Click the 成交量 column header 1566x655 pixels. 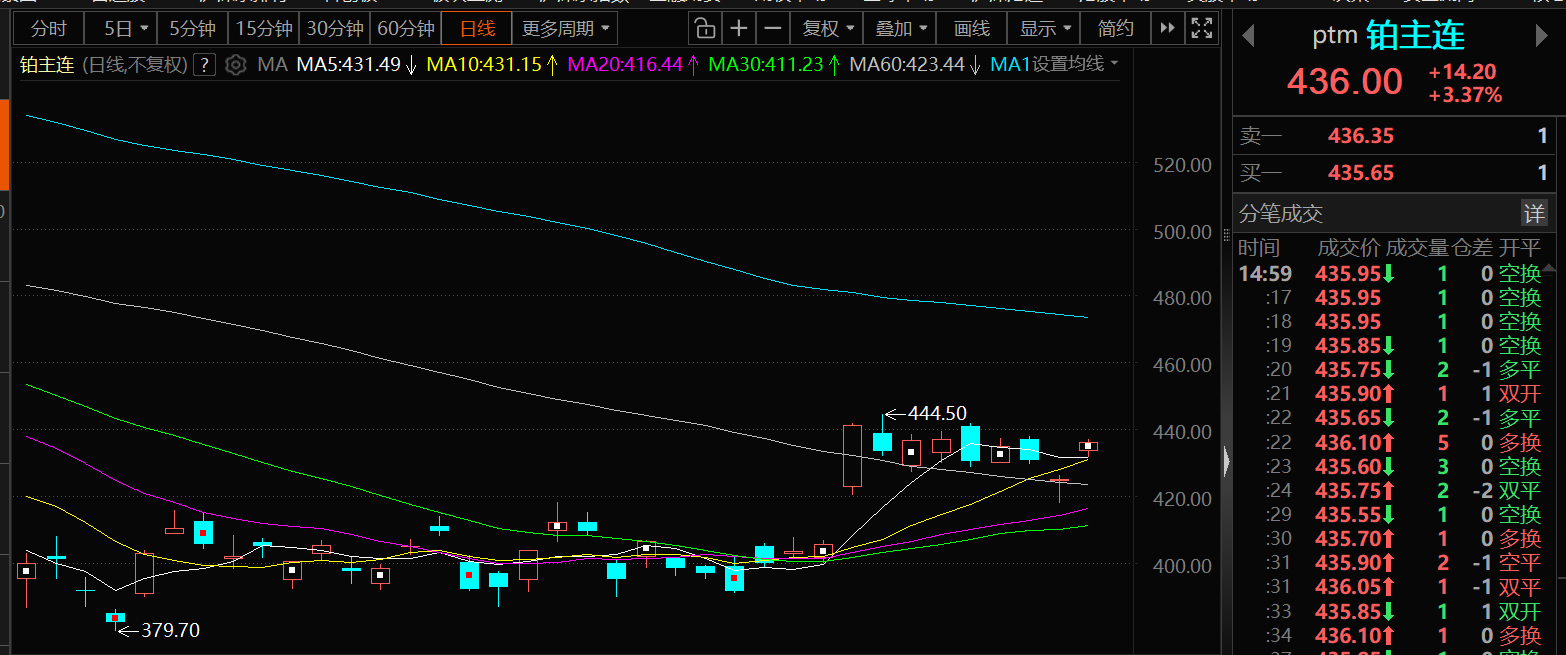tap(1417, 248)
